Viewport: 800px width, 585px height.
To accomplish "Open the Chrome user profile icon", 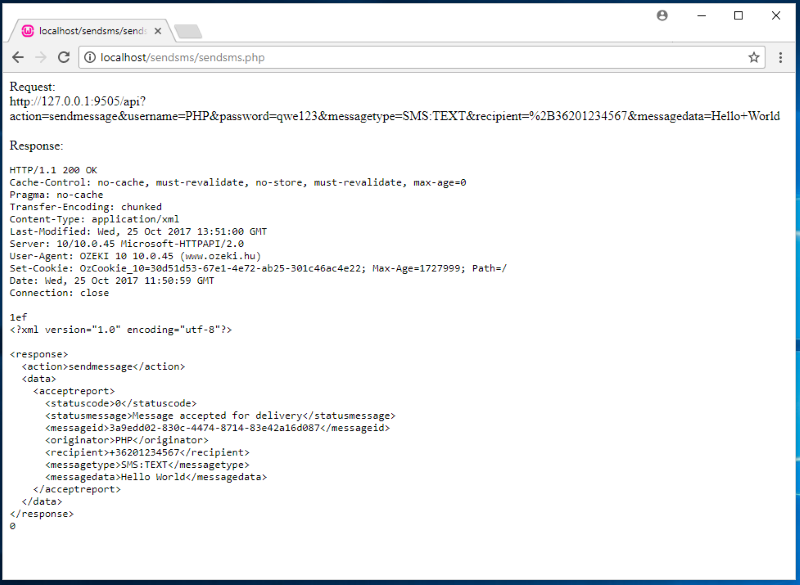I will coord(662,15).
